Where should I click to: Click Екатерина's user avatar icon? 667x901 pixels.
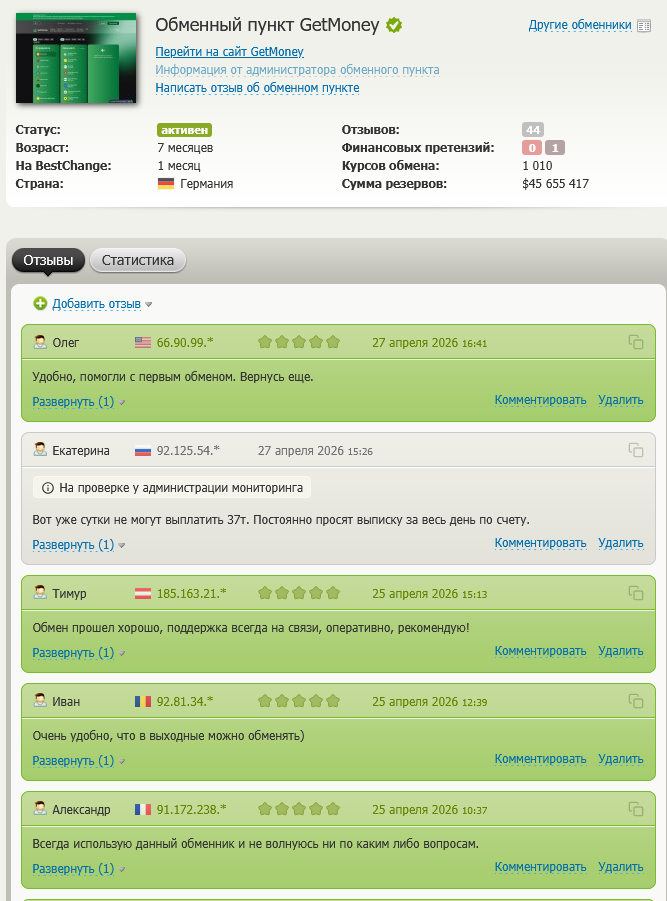[40, 450]
